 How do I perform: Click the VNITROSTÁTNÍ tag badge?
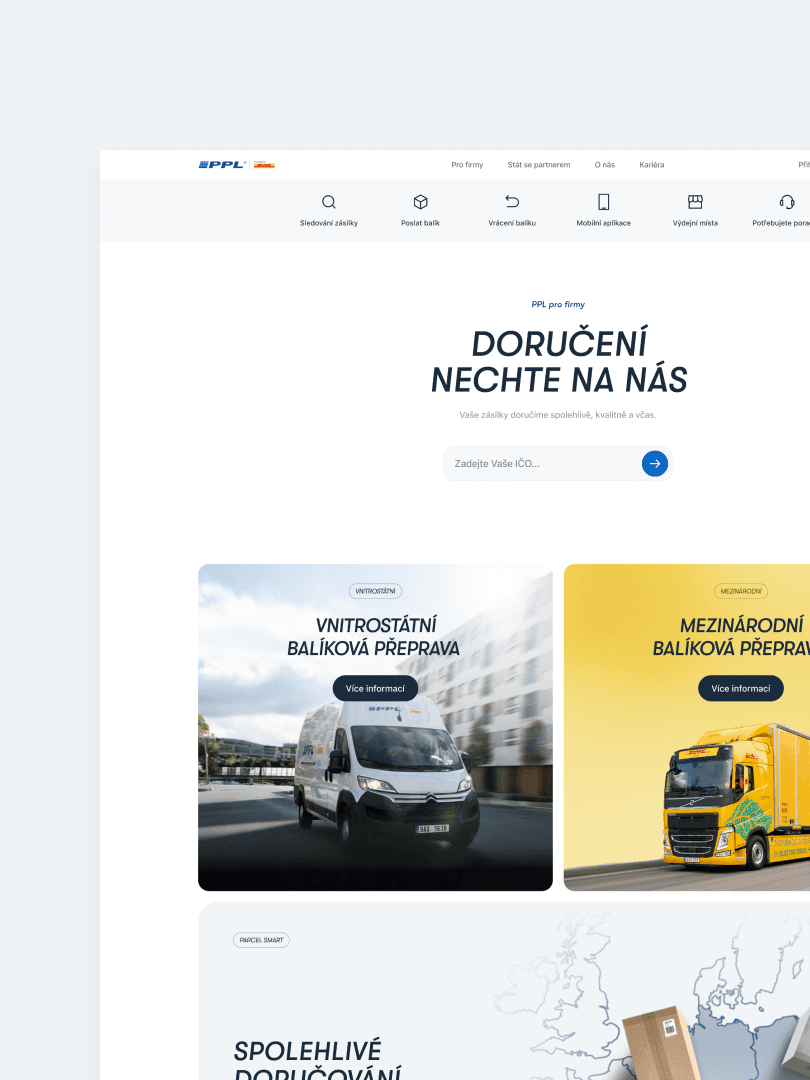pos(375,591)
